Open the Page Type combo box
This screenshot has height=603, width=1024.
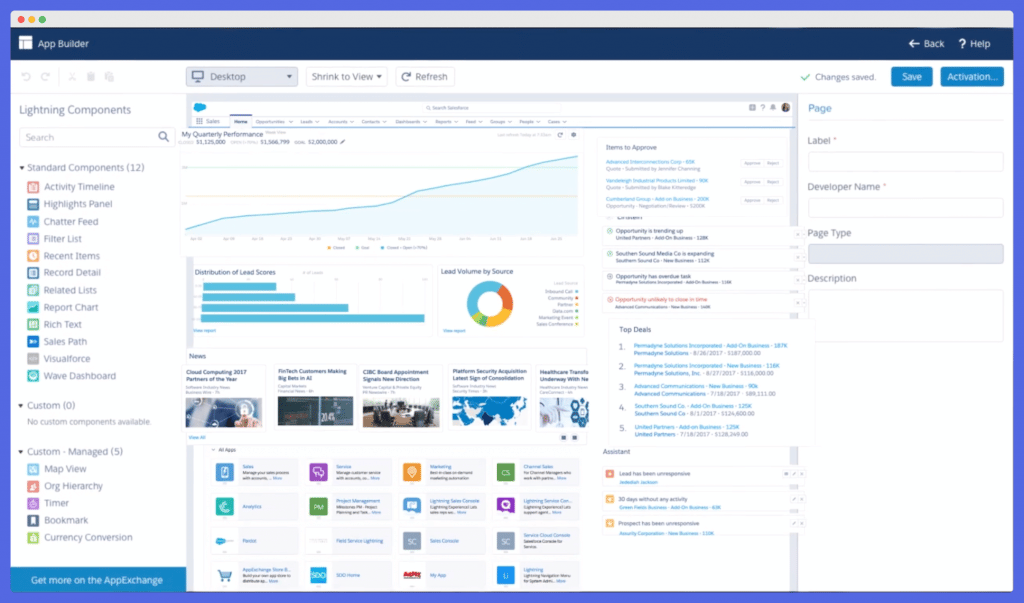[x=905, y=253]
